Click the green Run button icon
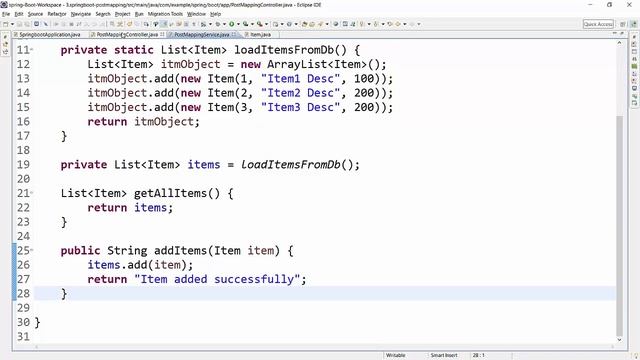The height and width of the screenshot is (360, 640). click(x=231, y=24)
